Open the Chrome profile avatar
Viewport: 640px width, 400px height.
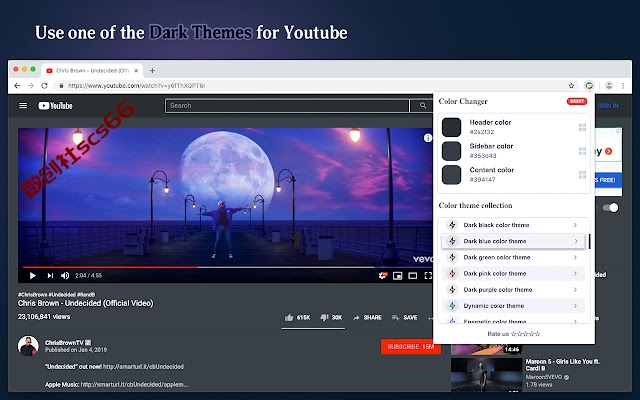(609, 86)
